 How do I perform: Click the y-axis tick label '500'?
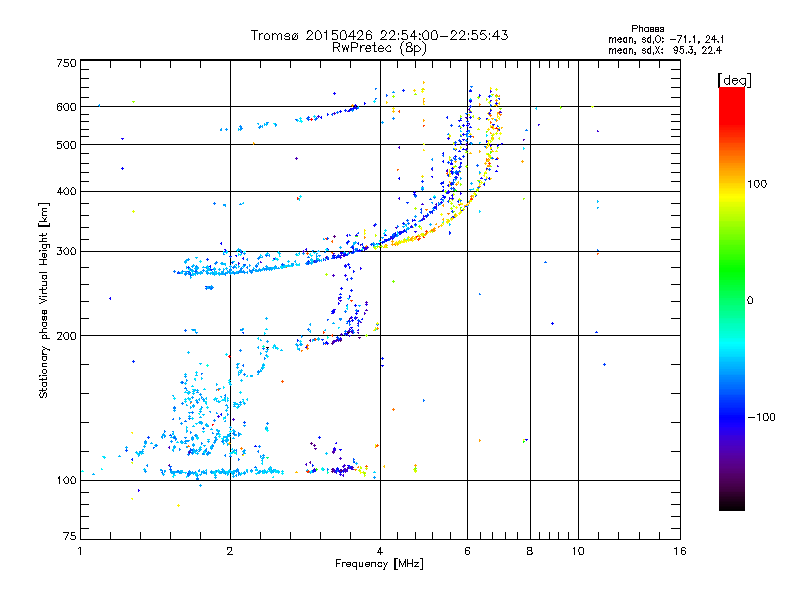(x=66, y=145)
